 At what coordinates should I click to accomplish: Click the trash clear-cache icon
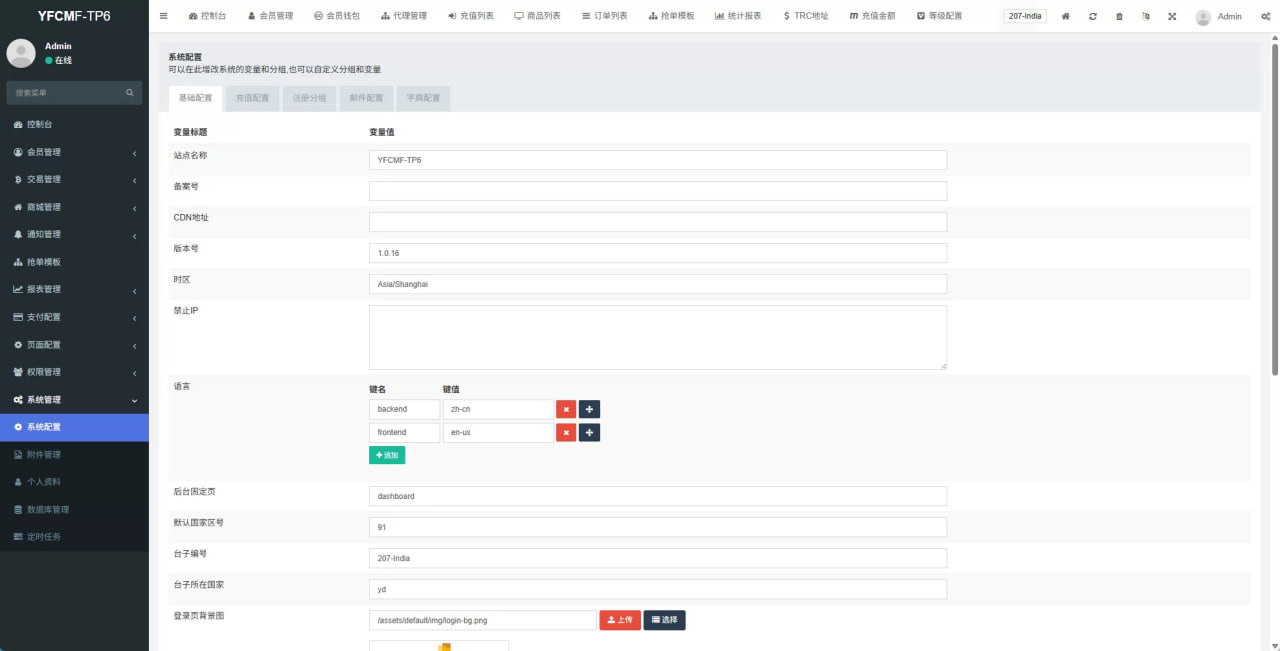pos(1119,17)
